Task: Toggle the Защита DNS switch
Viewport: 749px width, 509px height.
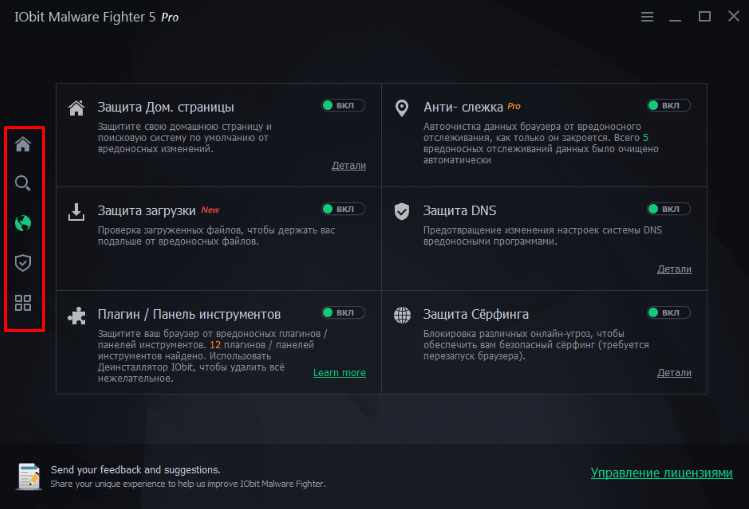Action: tap(668, 209)
